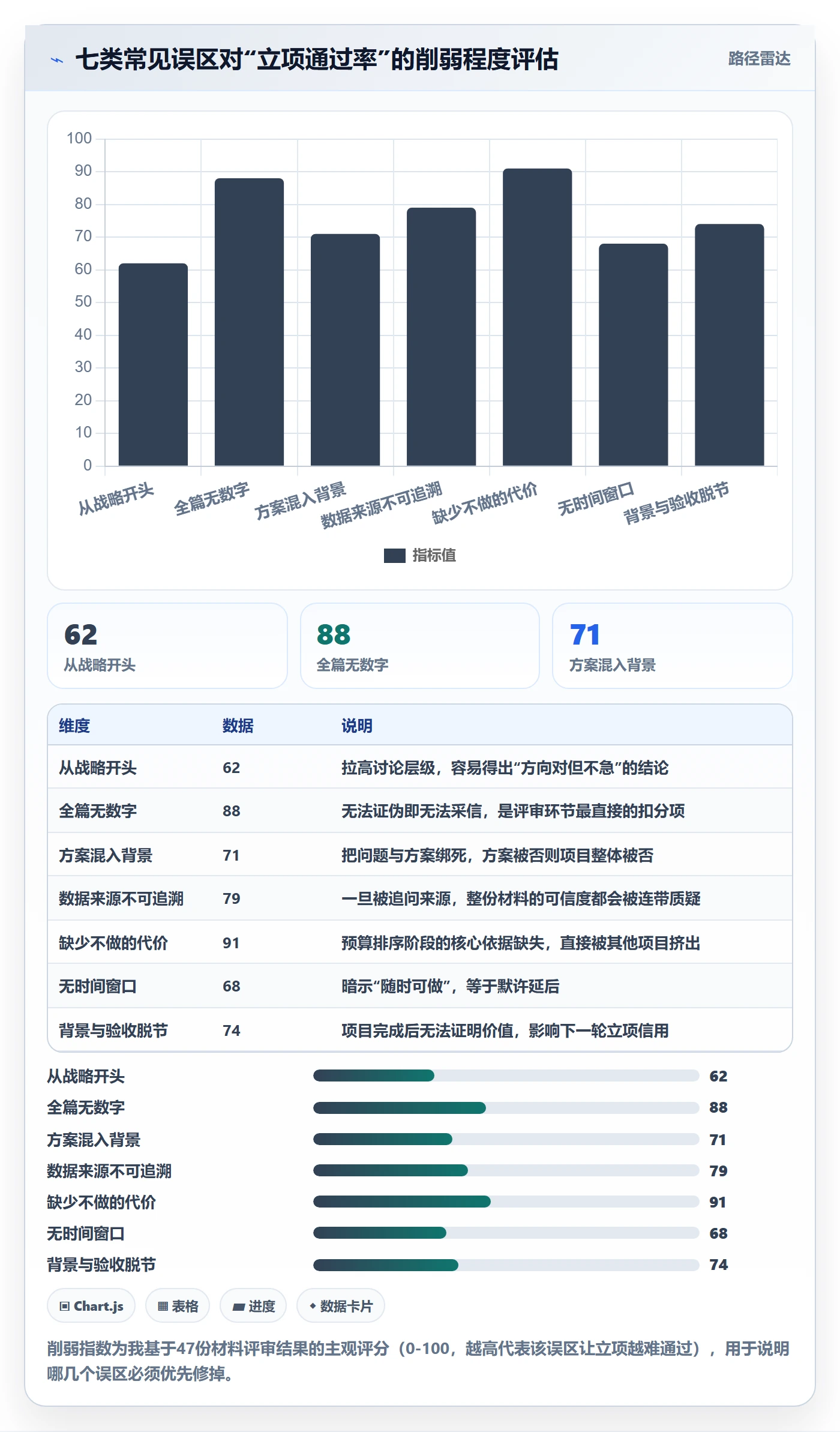Click the chart title heading text
840x1432 pixels.
[x=317, y=59]
